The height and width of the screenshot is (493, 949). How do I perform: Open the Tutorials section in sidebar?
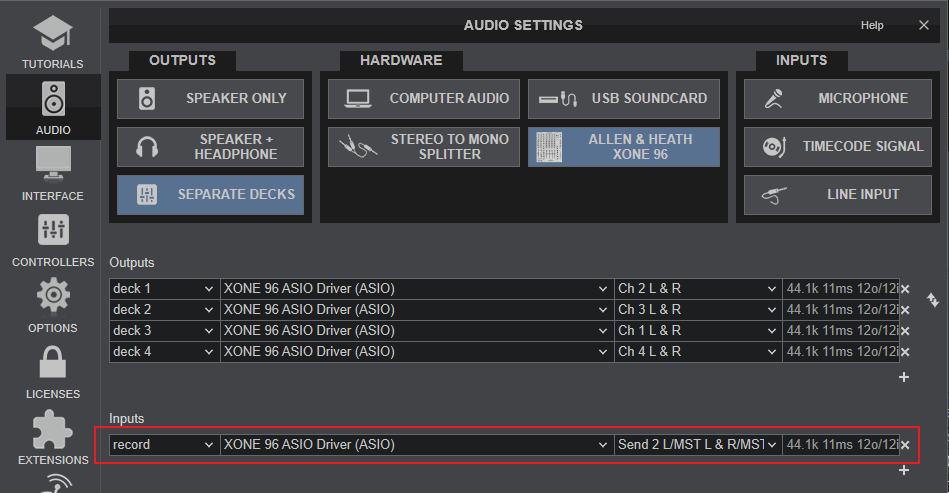[x=52, y=40]
